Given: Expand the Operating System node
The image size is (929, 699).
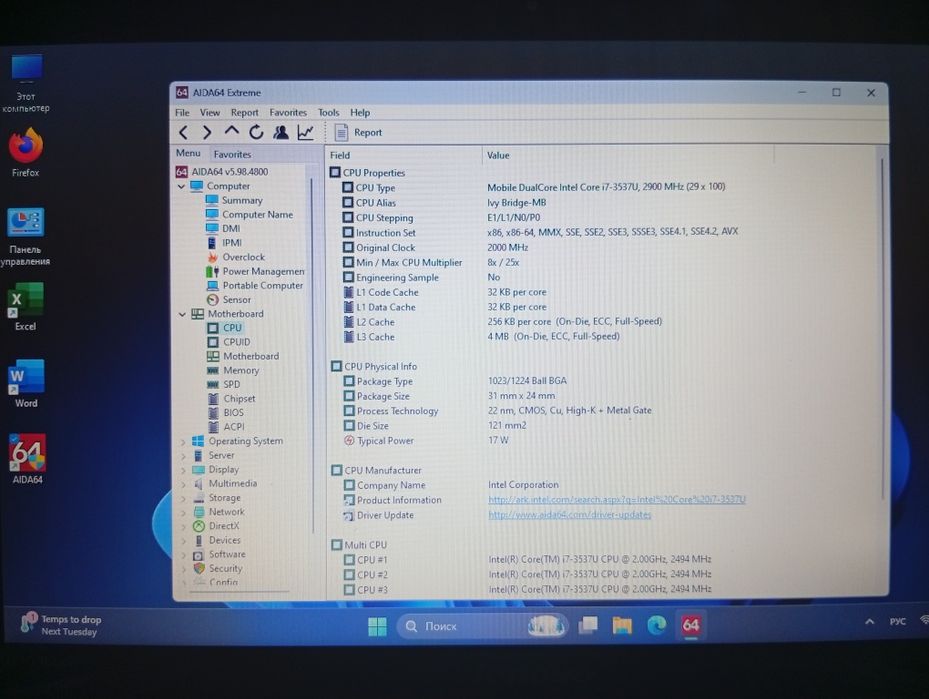Looking at the screenshot, I should (183, 443).
